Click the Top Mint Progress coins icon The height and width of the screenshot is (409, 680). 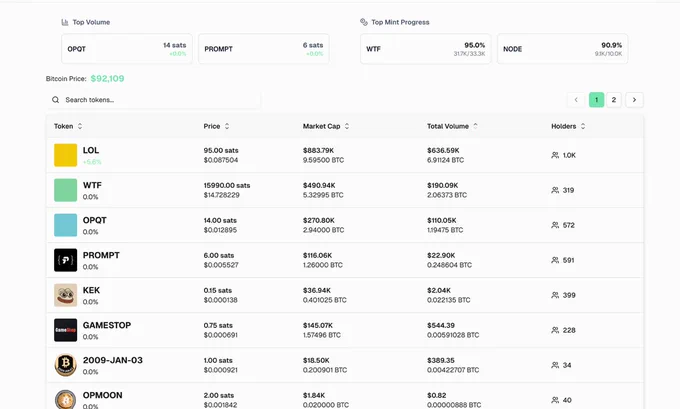(364, 22)
